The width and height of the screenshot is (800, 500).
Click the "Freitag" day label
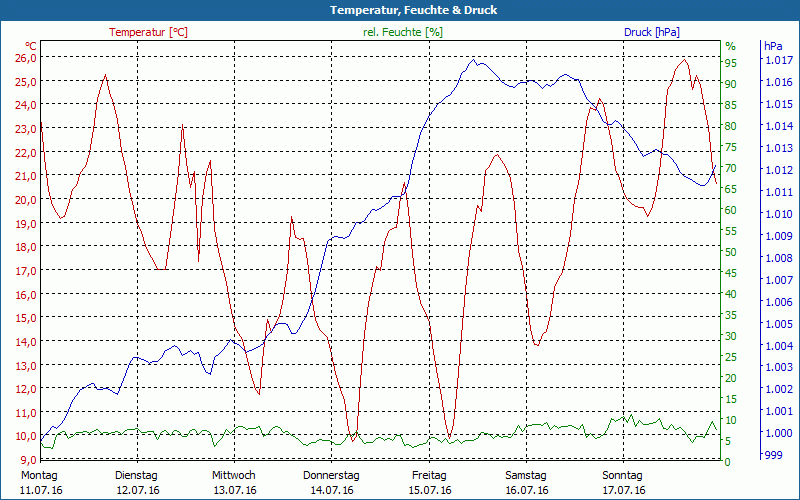point(429,475)
